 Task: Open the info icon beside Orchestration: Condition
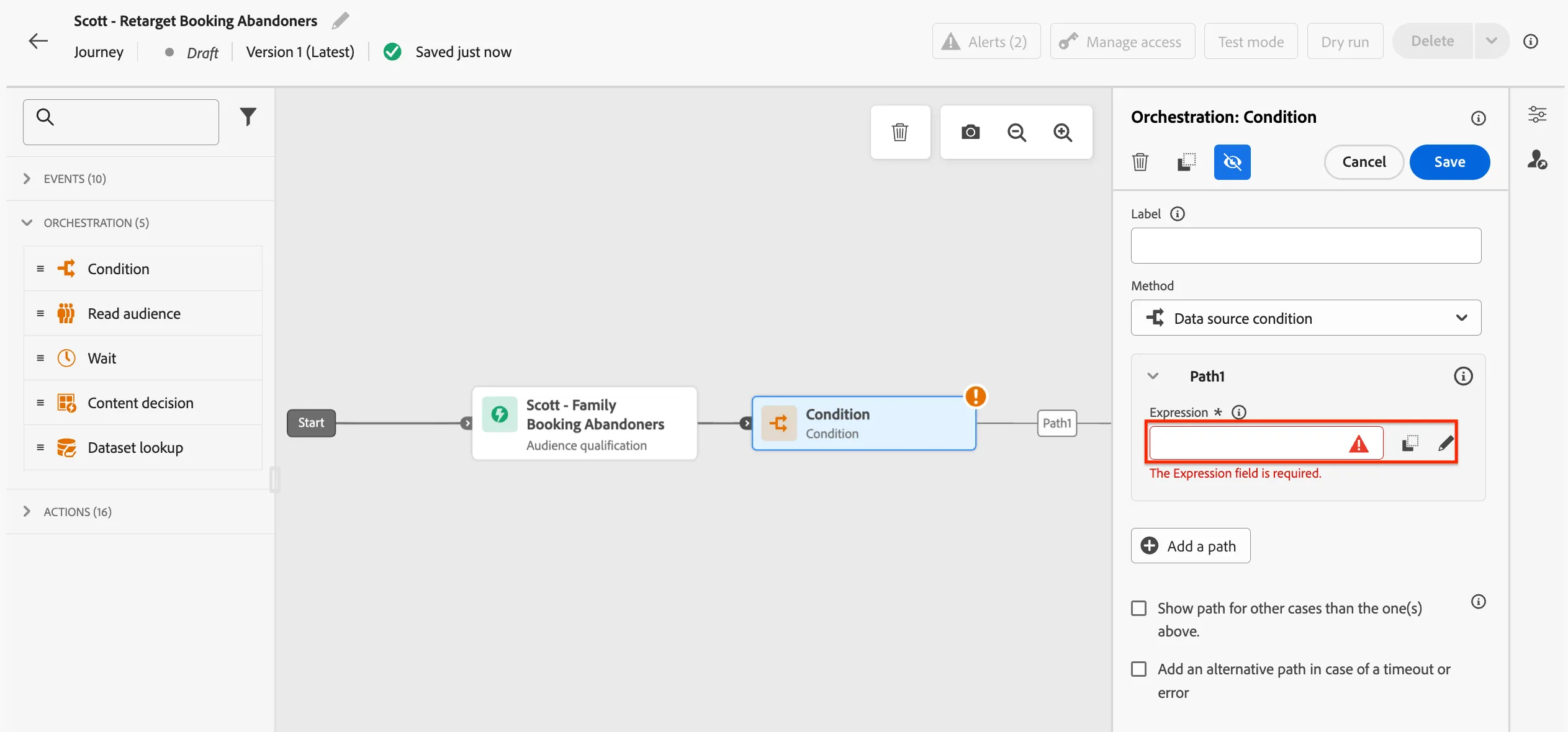click(1479, 118)
